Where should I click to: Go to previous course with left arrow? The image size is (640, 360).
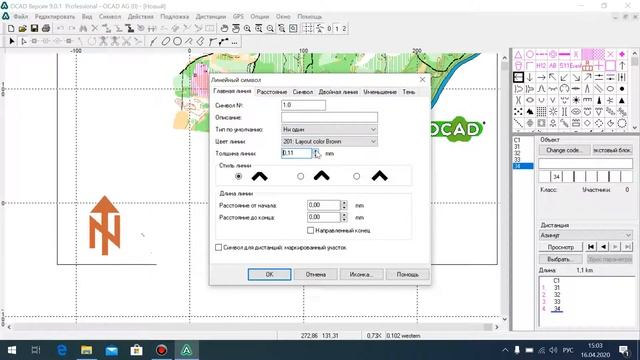pyautogui.click(x=603, y=247)
